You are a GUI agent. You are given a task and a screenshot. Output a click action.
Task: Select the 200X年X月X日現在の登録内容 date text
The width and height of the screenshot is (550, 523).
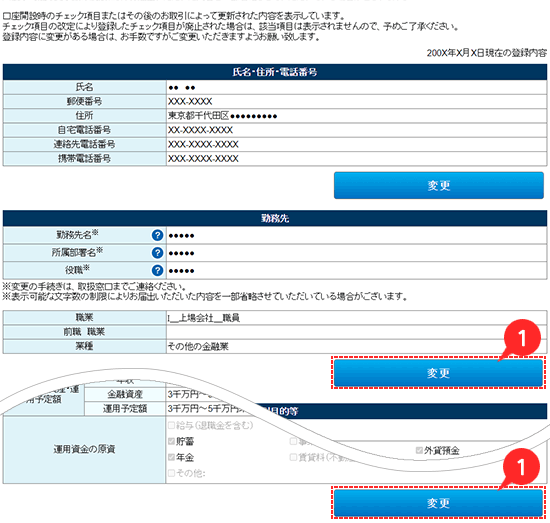click(487, 53)
